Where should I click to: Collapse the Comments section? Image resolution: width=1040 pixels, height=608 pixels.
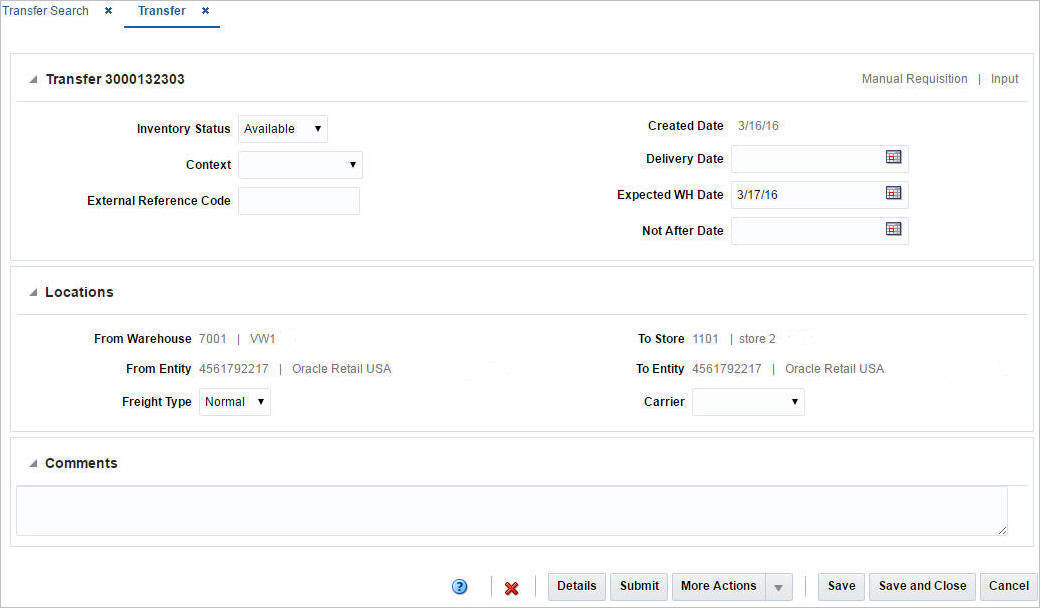(x=31, y=462)
